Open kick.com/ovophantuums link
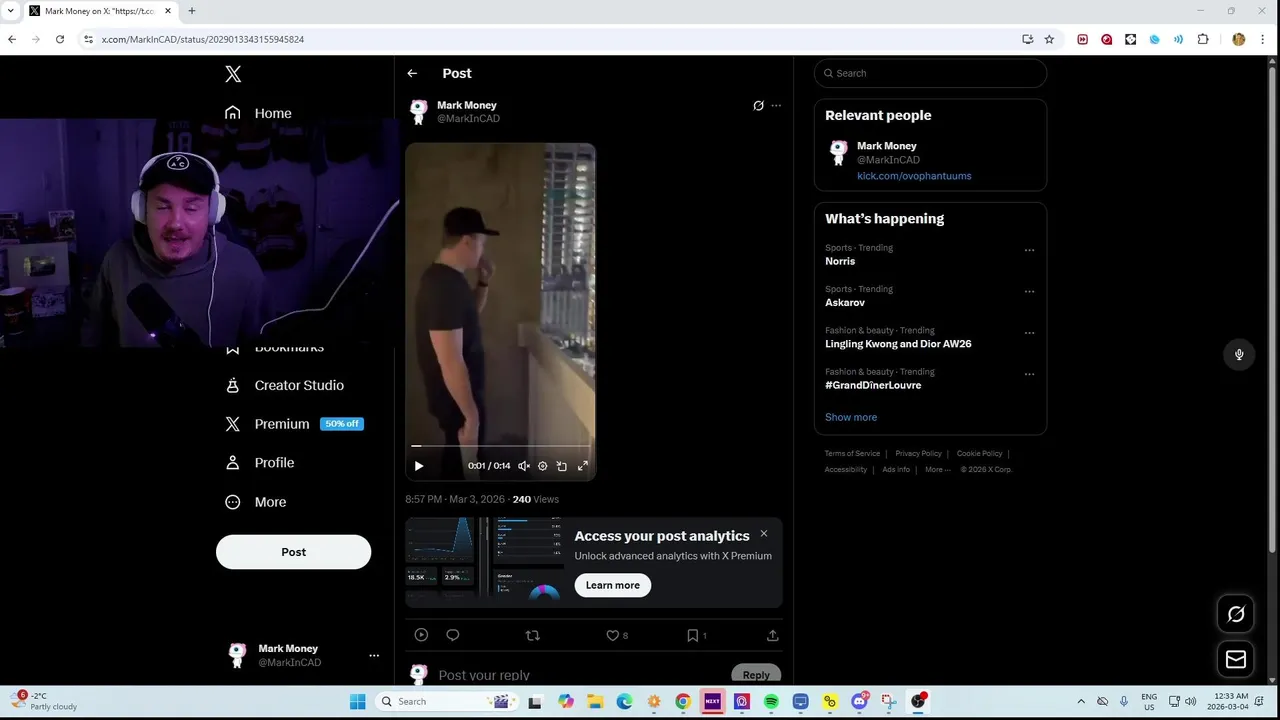Image resolution: width=1280 pixels, height=720 pixels. click(x=914, y=176)
